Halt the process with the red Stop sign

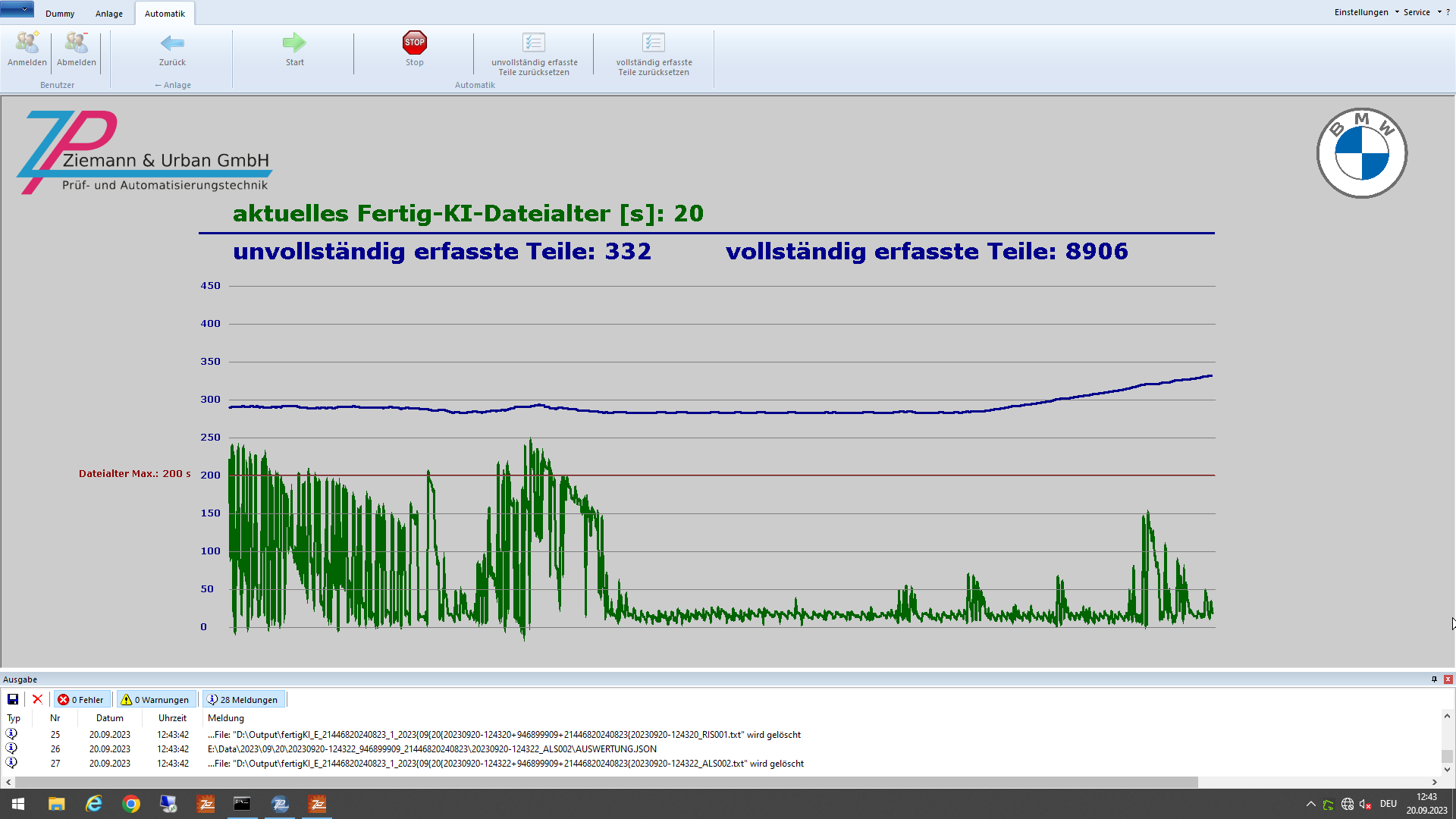[x=414, y=49]
